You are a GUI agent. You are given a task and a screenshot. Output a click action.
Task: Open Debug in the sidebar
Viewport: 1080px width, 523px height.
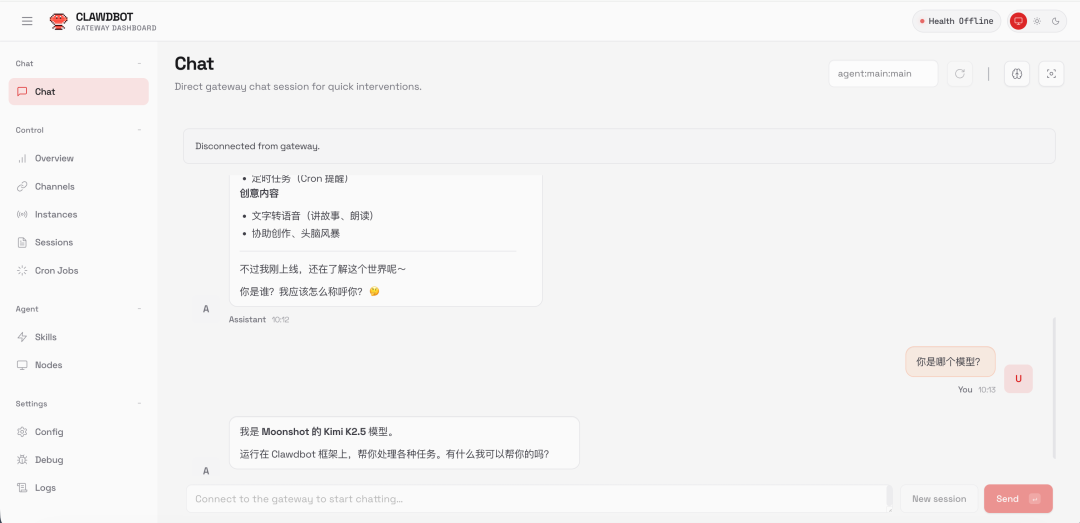point(79,460)
